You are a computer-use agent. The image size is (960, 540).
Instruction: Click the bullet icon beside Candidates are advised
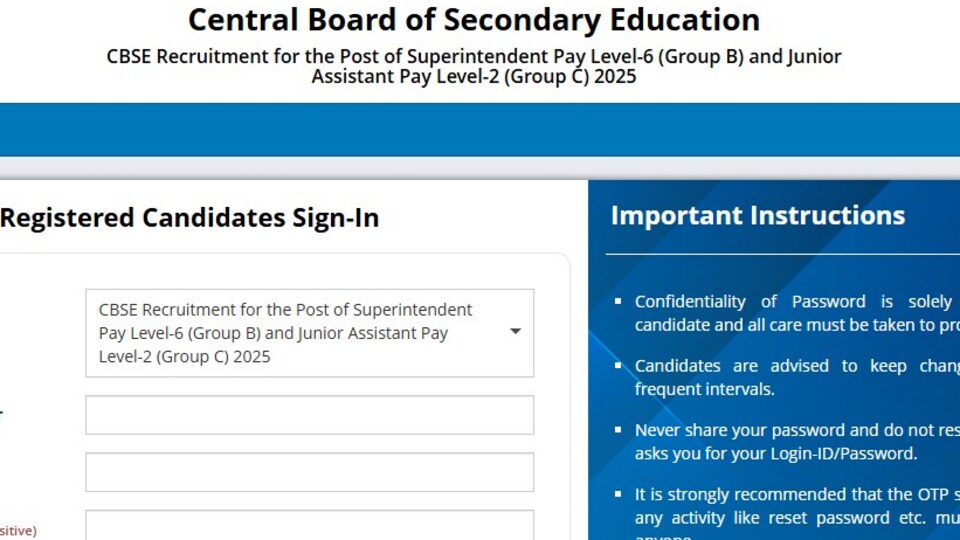618,366
